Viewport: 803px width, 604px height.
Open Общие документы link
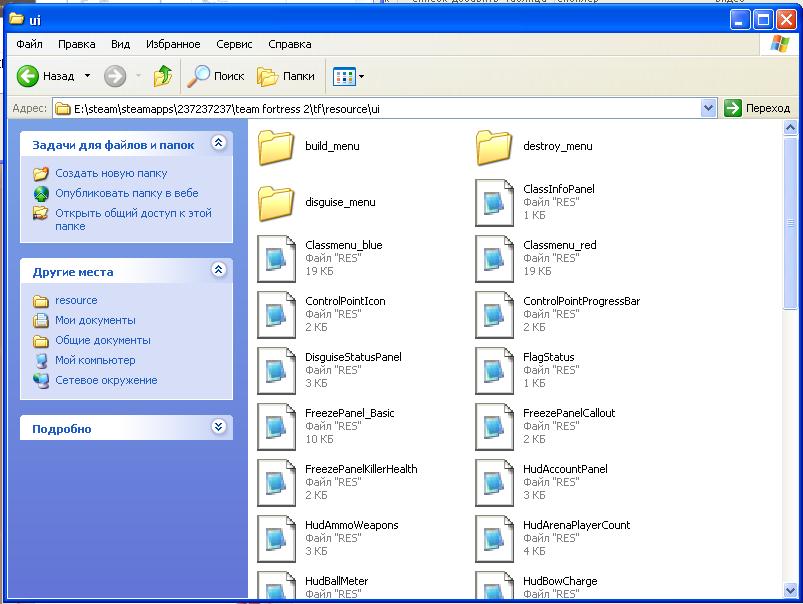click(103, 340)
